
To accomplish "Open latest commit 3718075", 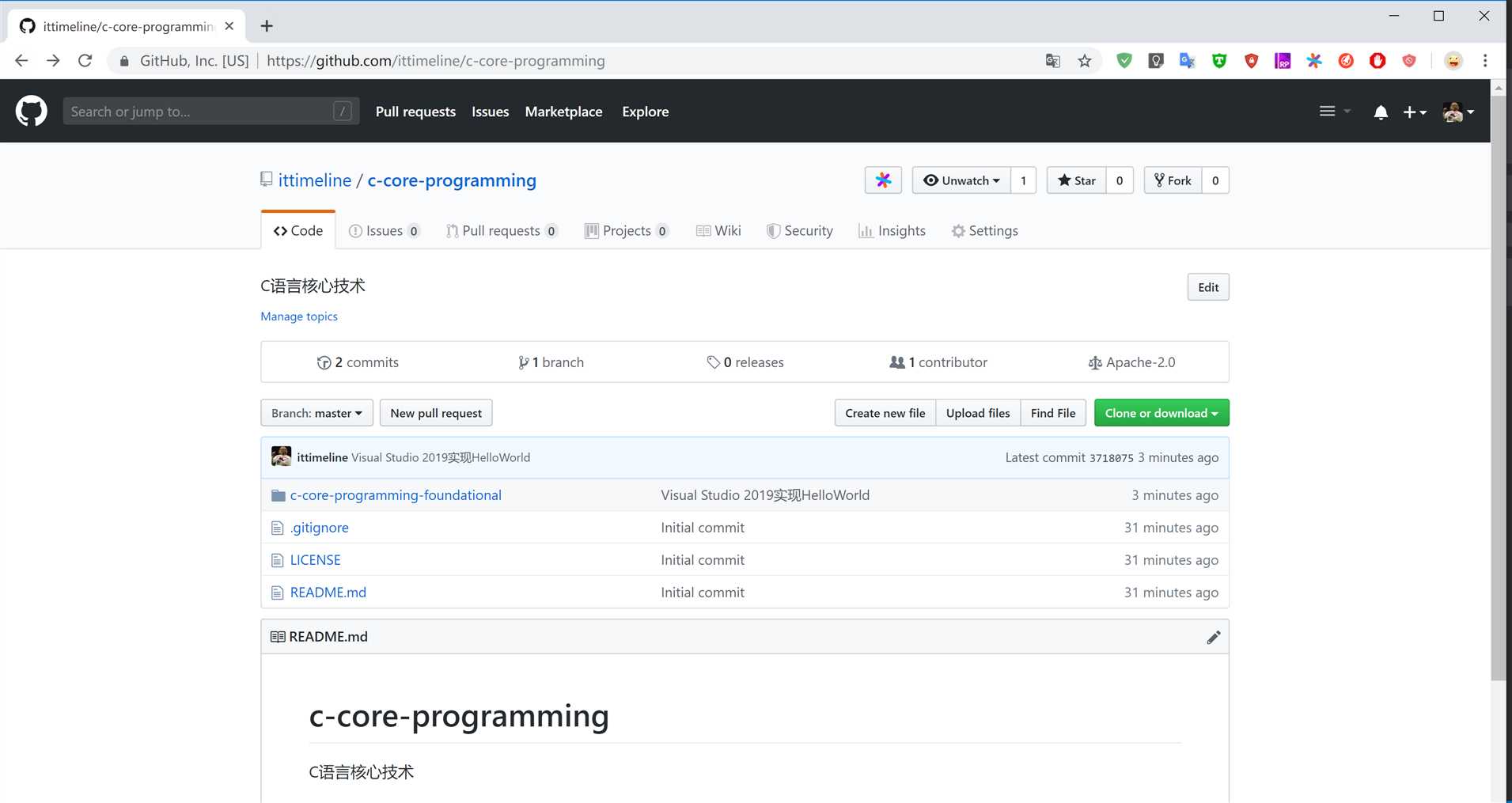I will click(1111, 458).
